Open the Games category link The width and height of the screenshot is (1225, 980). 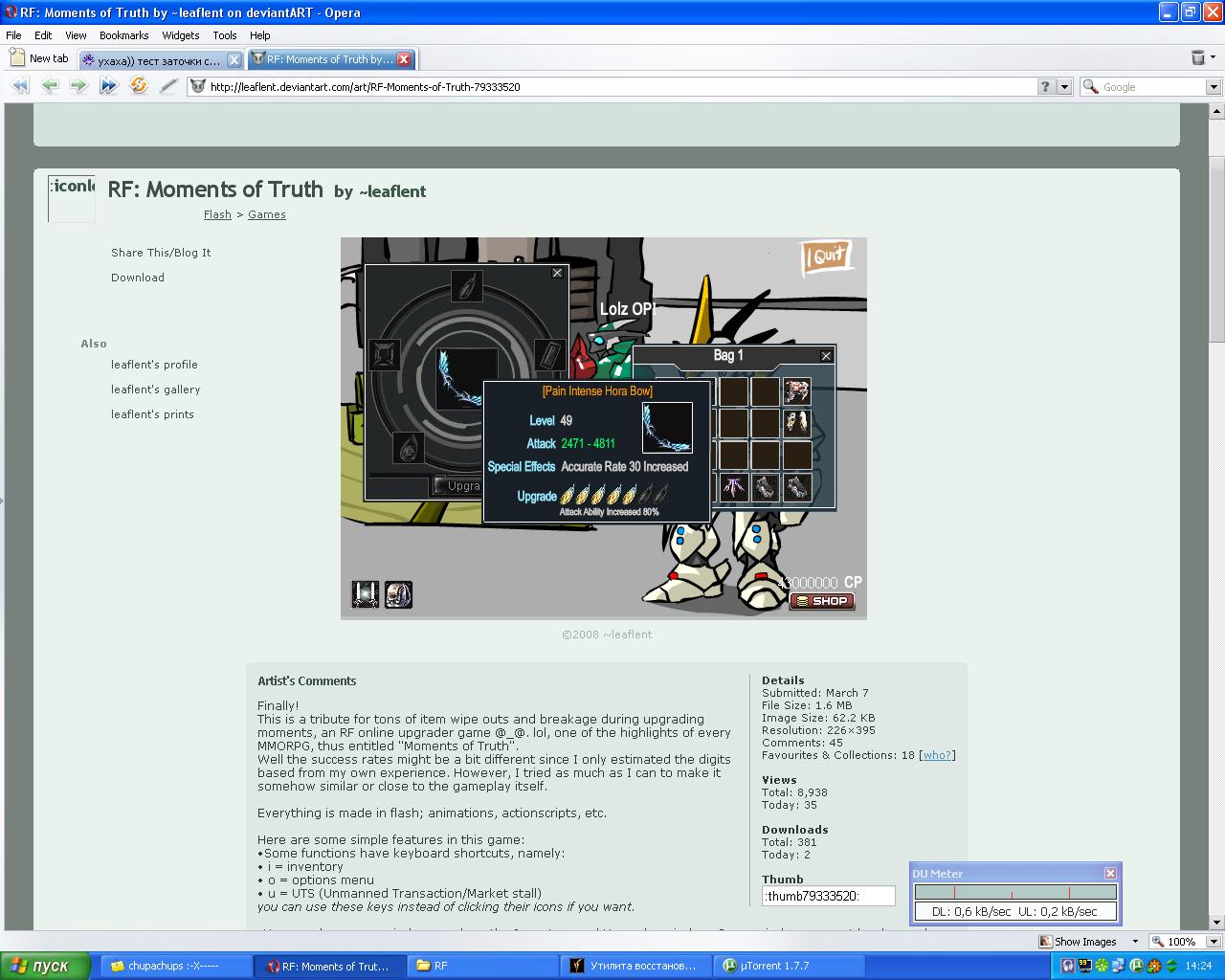click(267, 214)
